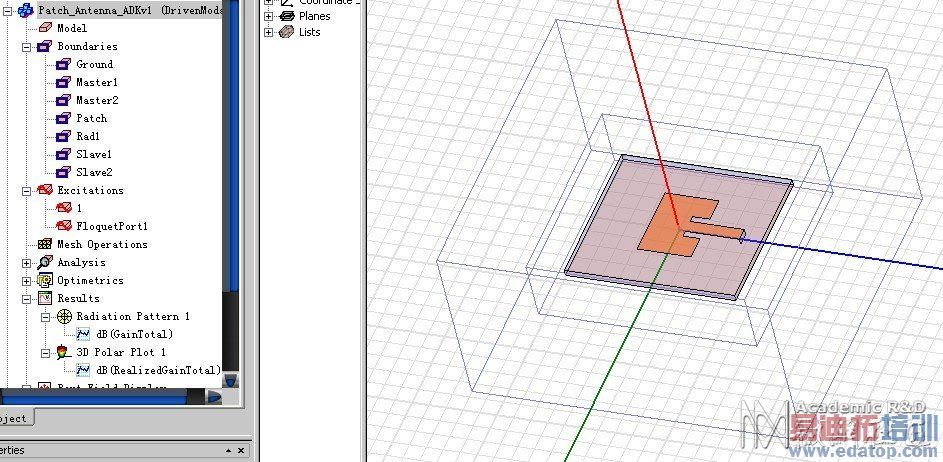
Task: Click the Optimetrics icon
Action: coord(45,280)
